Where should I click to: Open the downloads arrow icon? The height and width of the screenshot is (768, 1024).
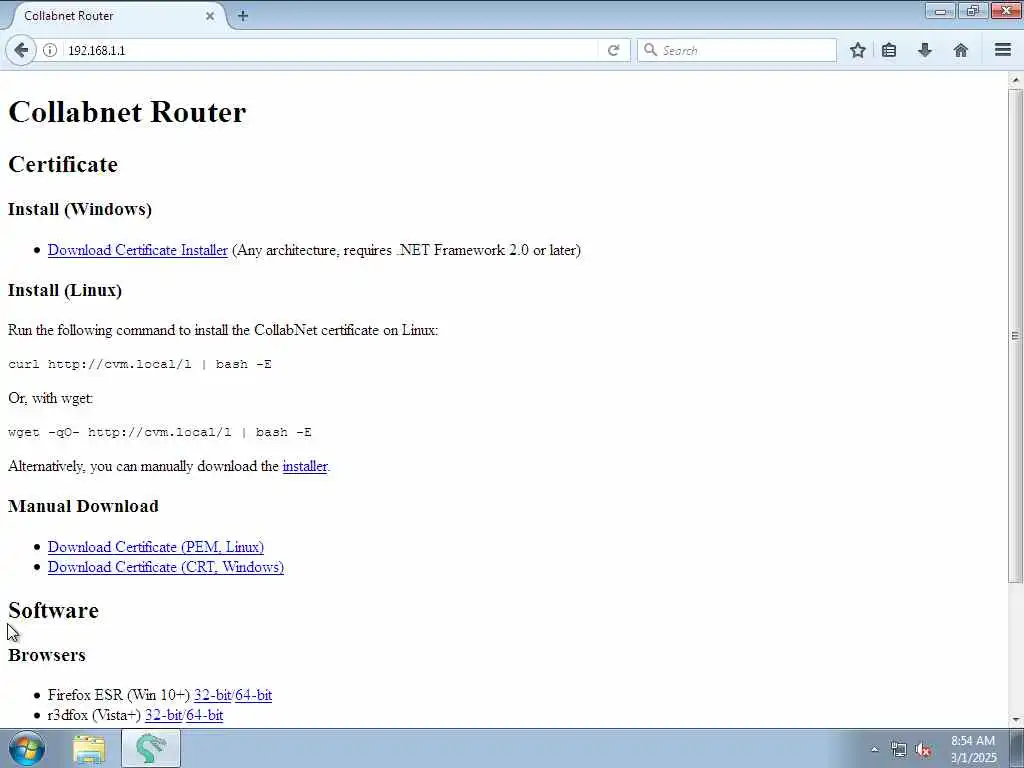click(924, 50)
